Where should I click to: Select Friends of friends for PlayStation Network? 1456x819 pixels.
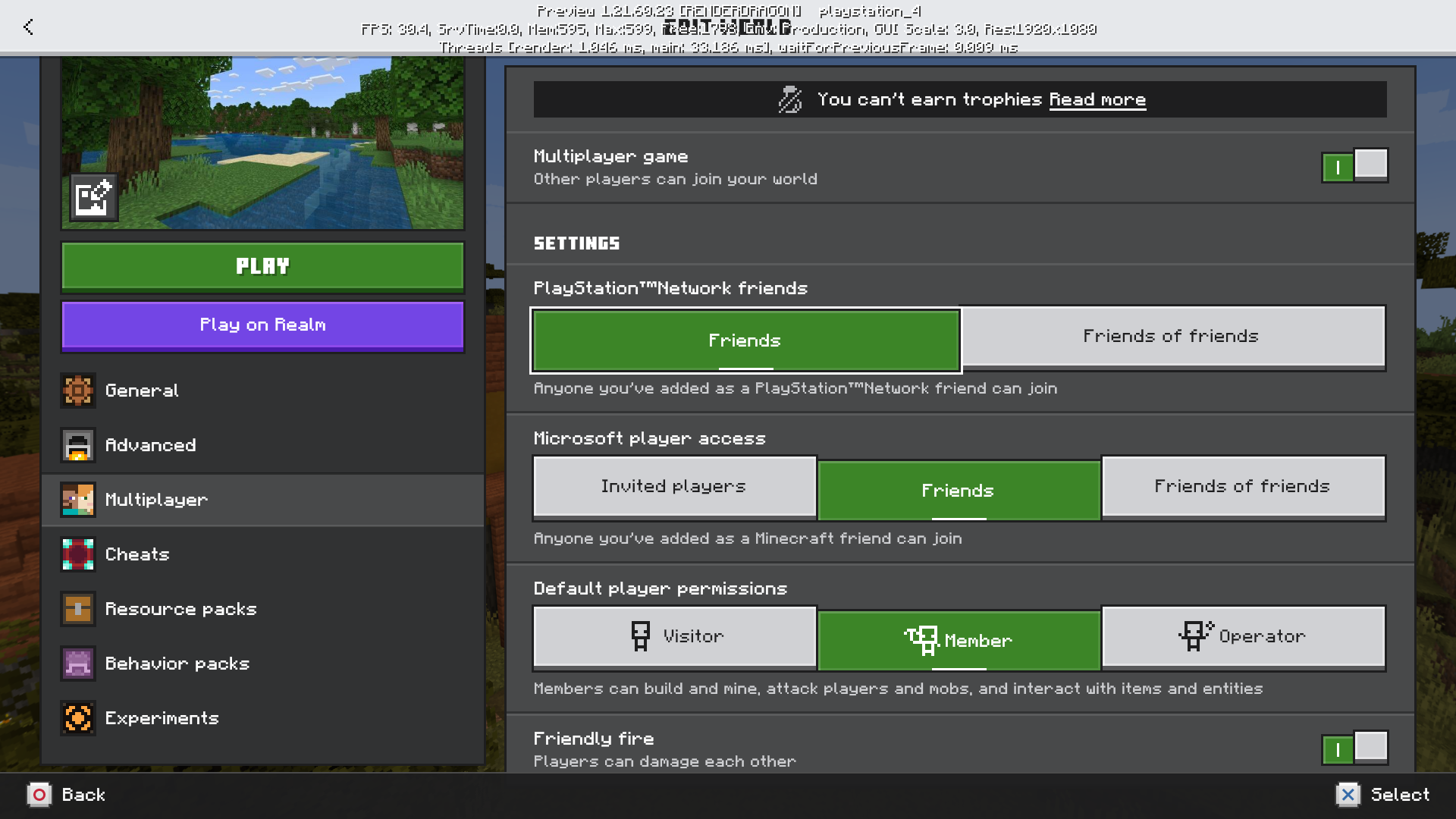pos(1172,336)
